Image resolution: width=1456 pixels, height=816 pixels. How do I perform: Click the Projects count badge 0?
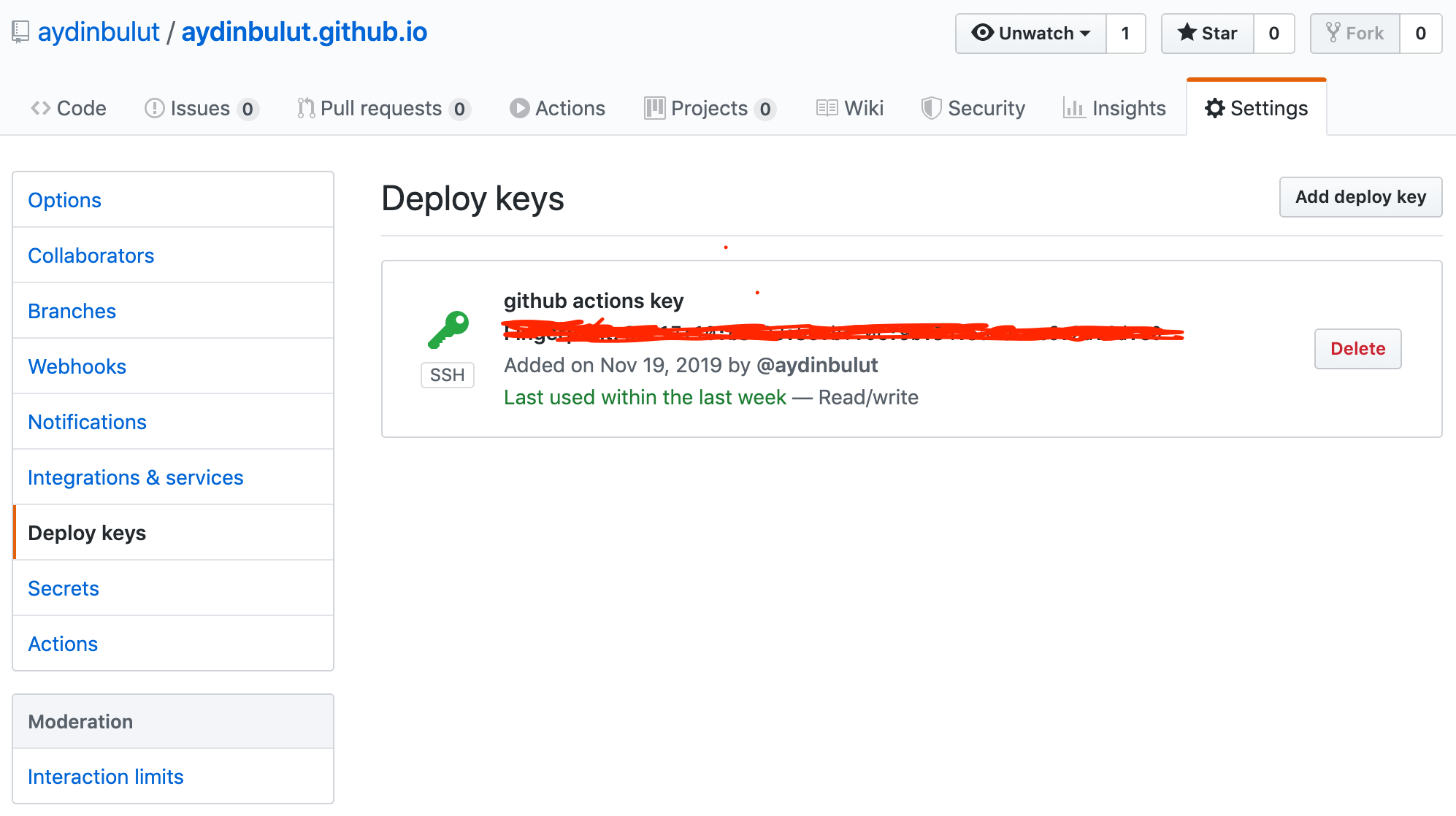pos(765,109)
